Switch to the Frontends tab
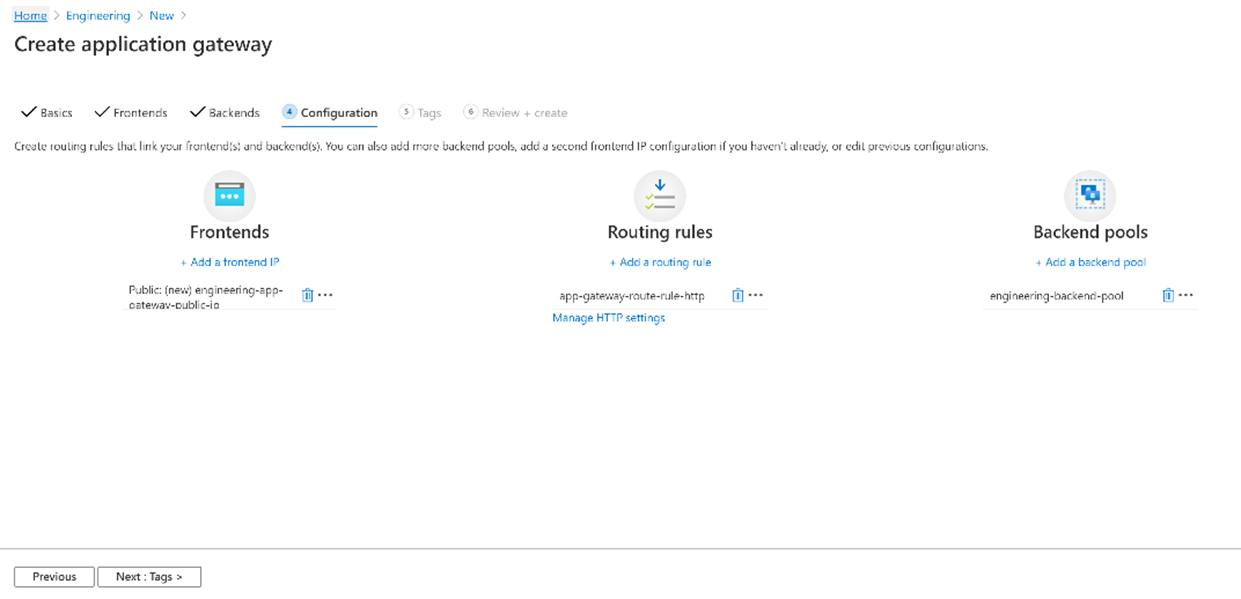Screen dimensions: 1241x599 (x=131, y=113)
